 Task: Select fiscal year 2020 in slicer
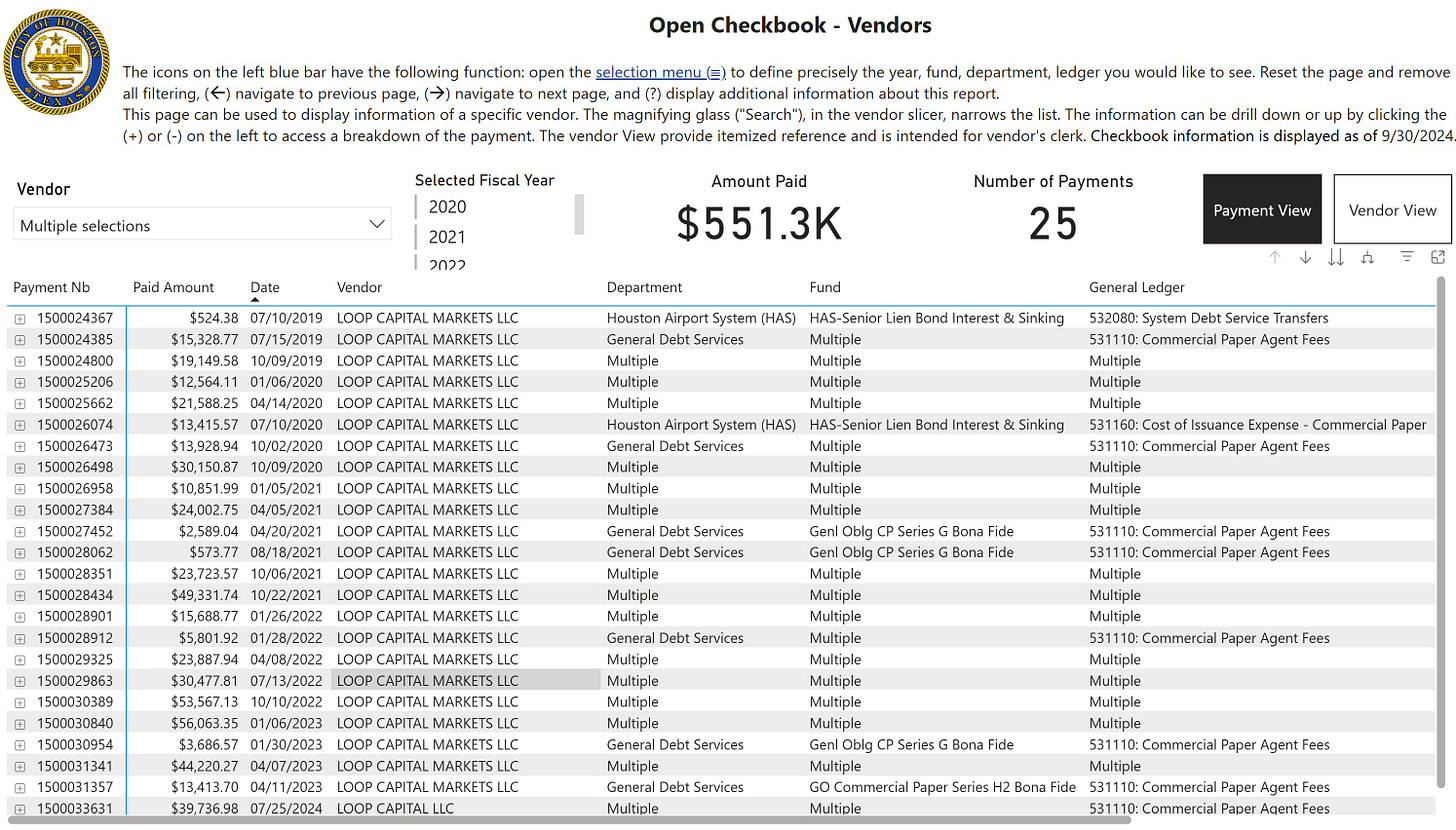(x=447, y=207)
